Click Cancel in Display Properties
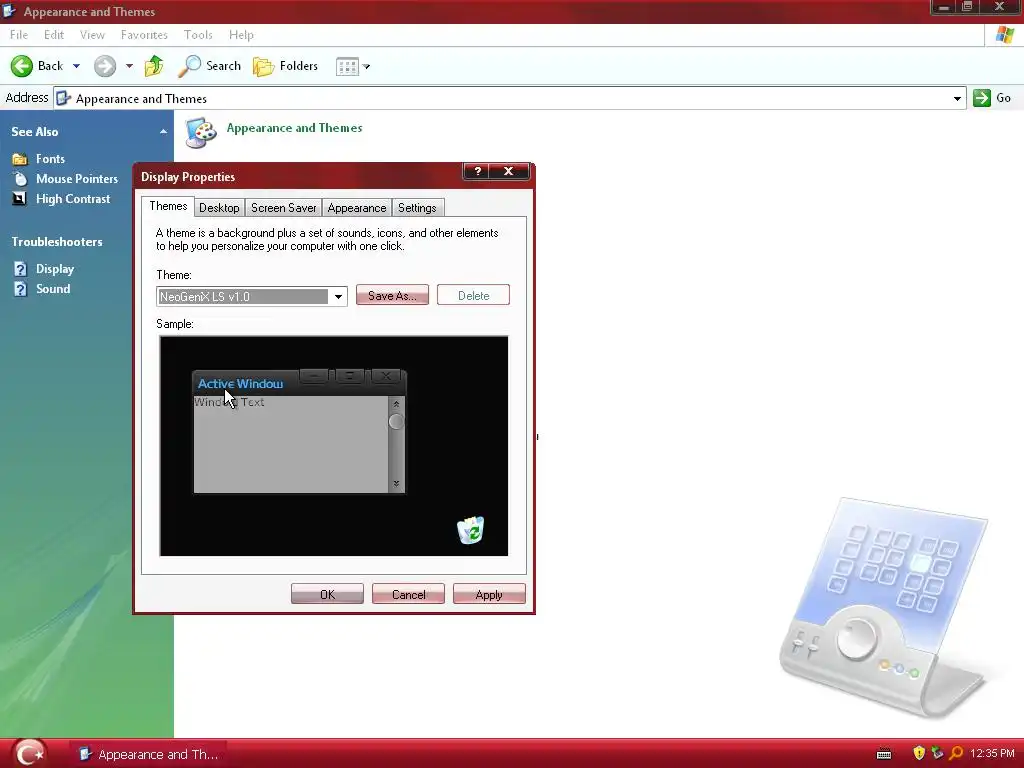 408,594
